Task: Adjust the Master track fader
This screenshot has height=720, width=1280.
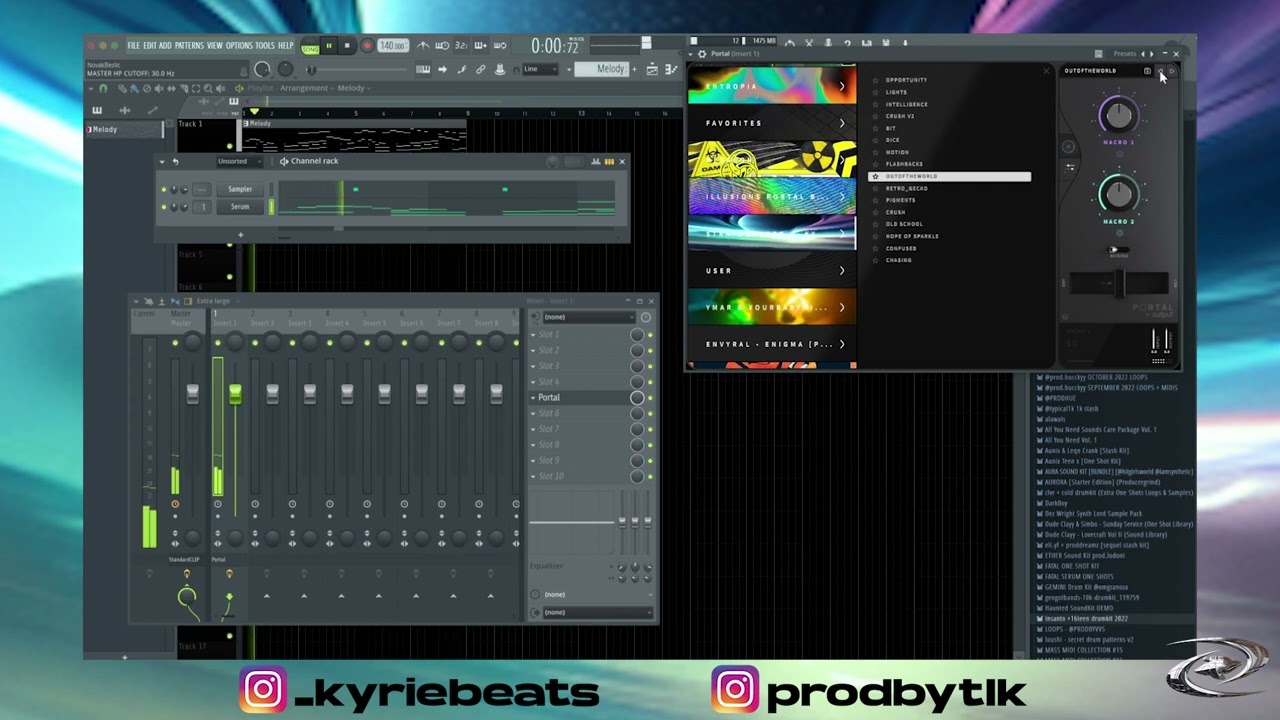Action: tap(192, 394)
